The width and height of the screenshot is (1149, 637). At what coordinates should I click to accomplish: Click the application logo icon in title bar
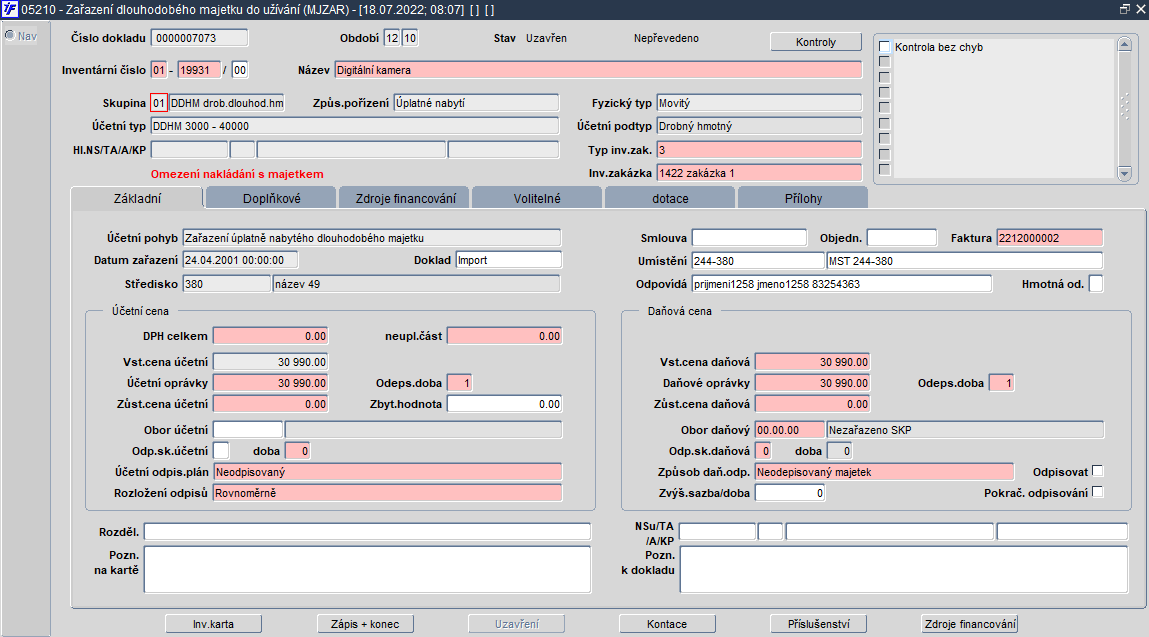[10, 9]
